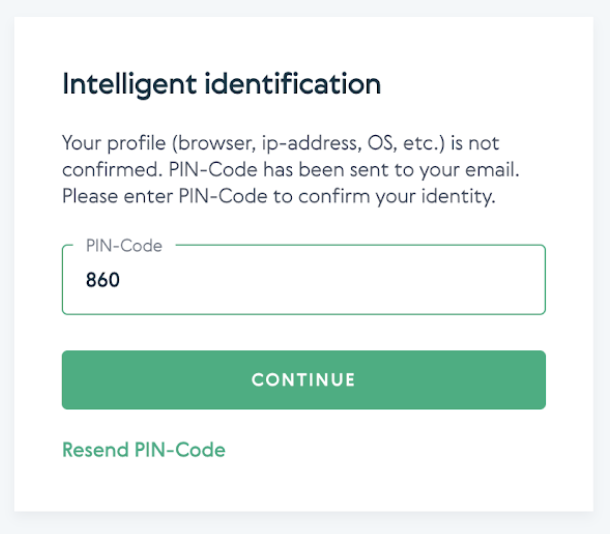Click the Resend PIN-Code link
Screen dimensions: 610x534
[x=143, y=450]
